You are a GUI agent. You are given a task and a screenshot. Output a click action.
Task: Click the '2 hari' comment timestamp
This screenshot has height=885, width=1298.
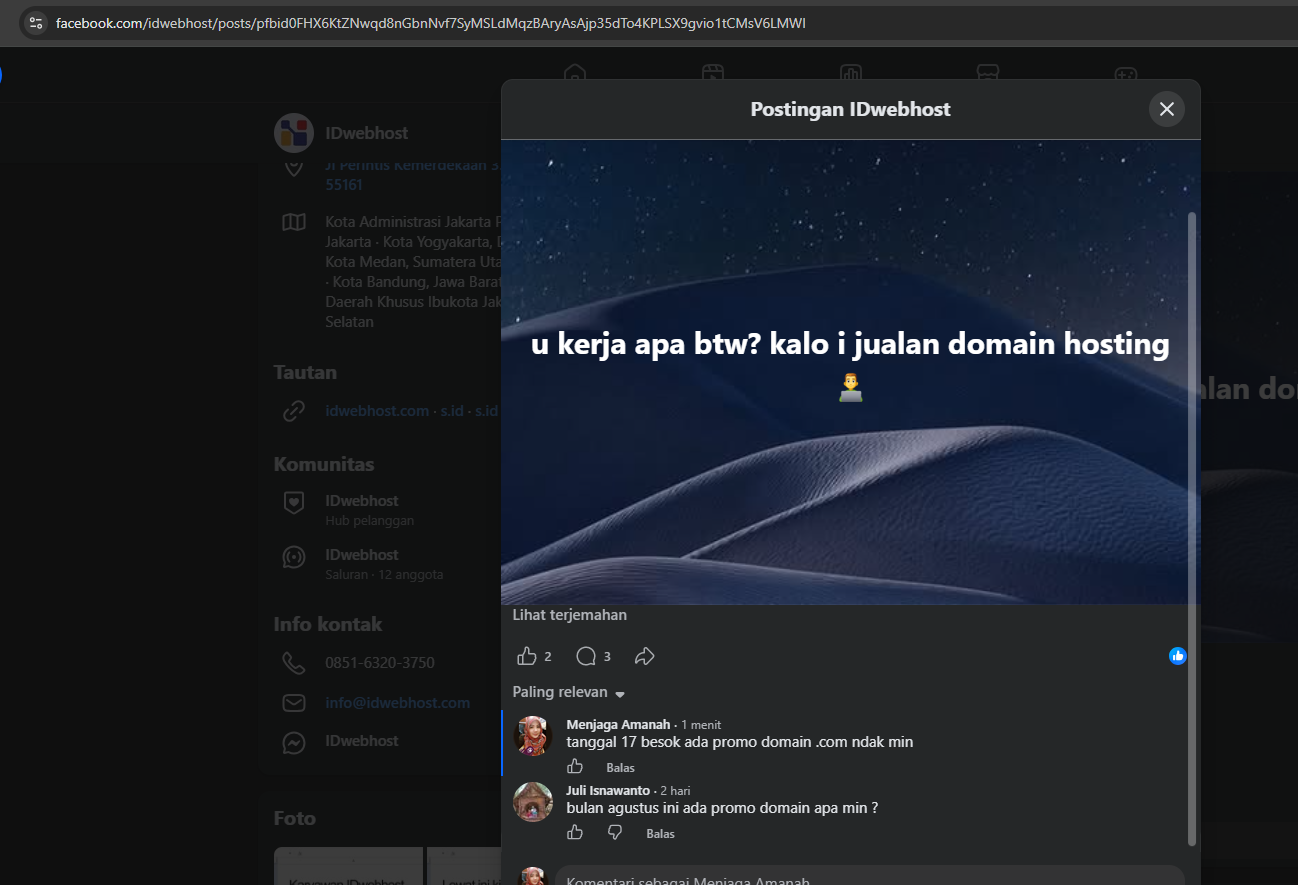click(675, 791)
